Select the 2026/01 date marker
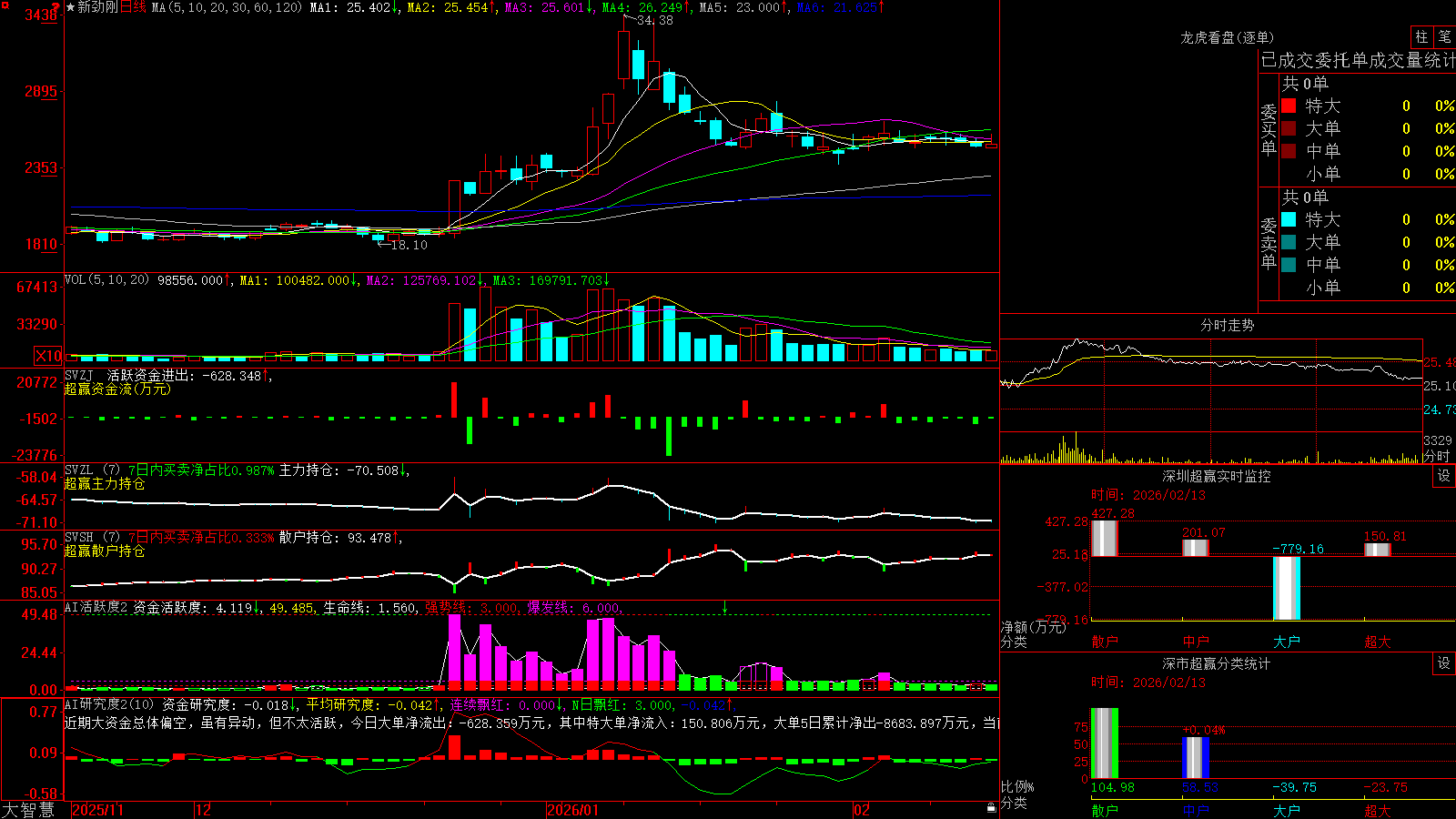 pos(572,810)
